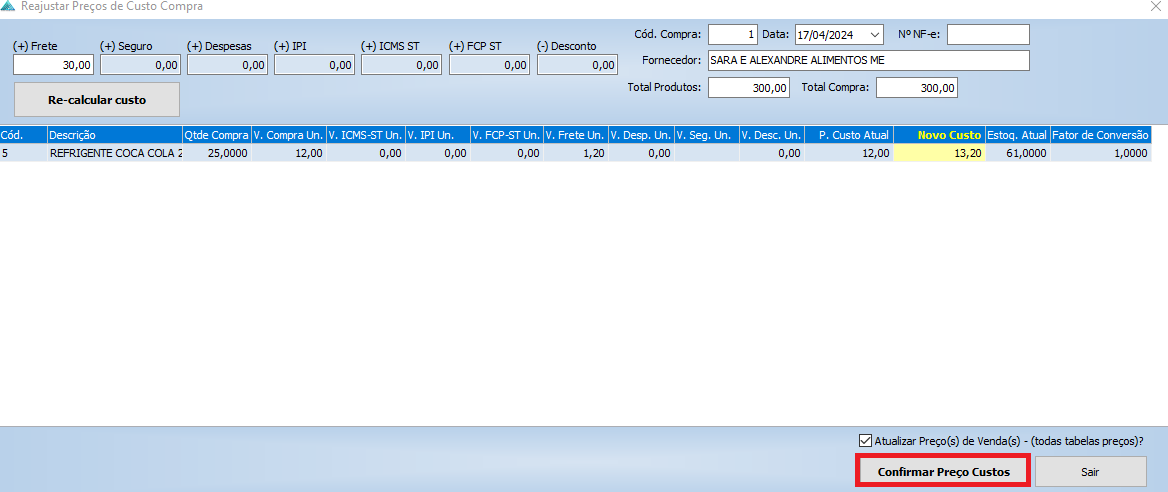Click the V. Seg. Un. column header

pyautogui.click(x=706, y=135)
